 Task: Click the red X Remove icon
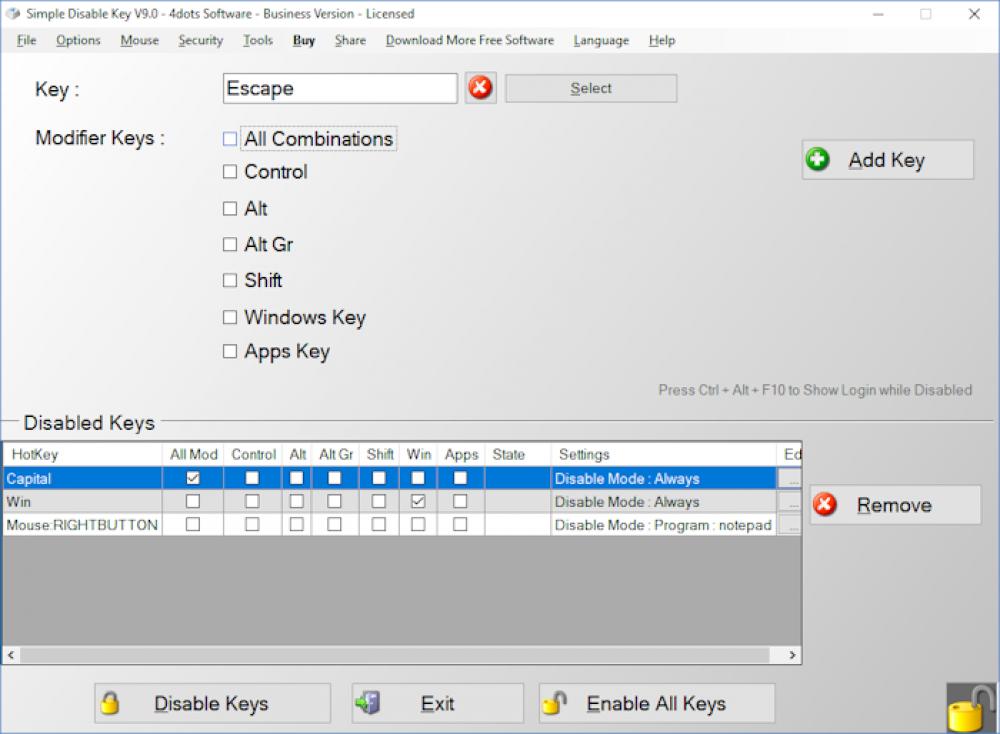pyautogui.click(x=824, y=505)
